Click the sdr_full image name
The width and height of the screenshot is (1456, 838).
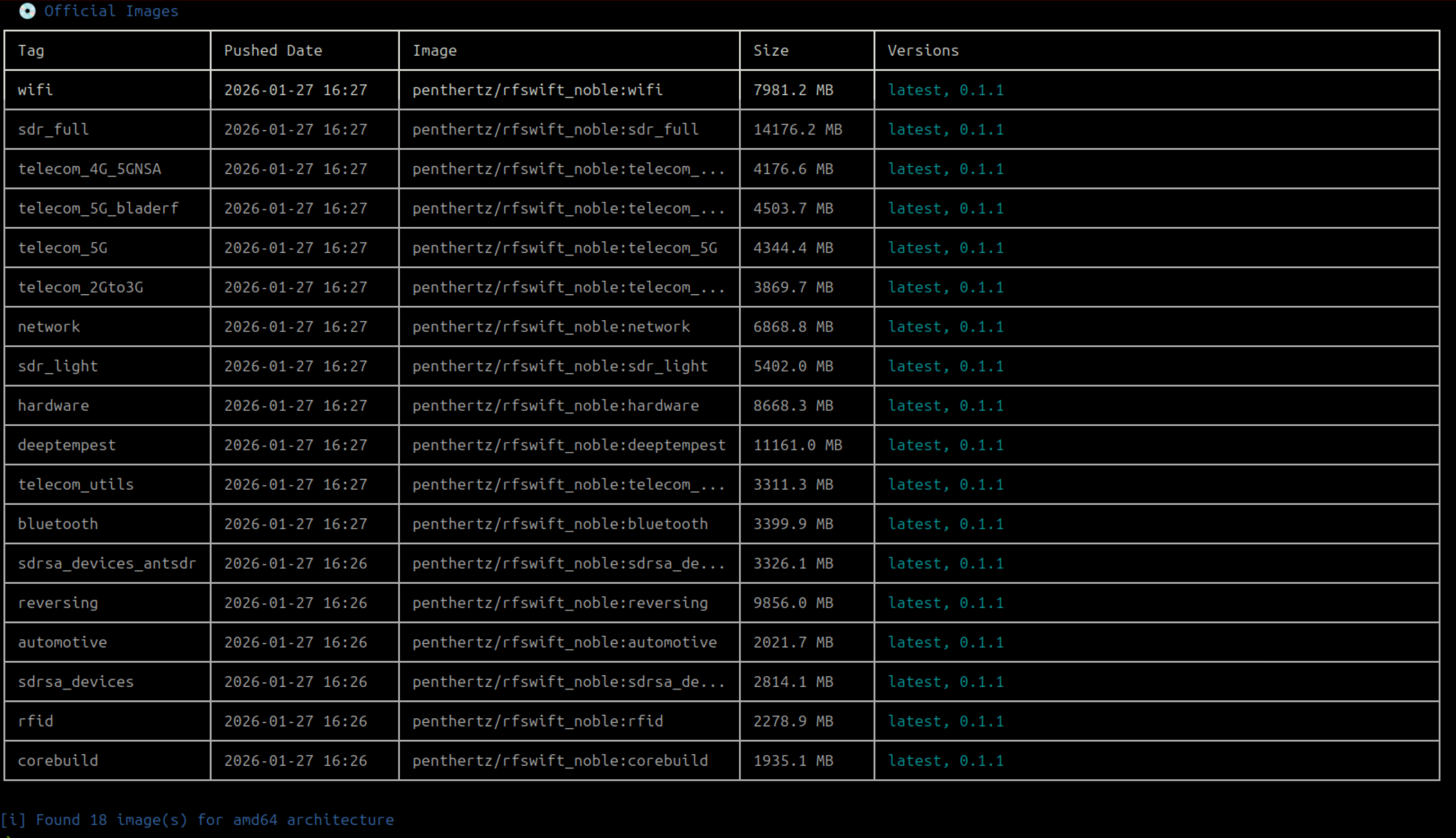point(555,130)
